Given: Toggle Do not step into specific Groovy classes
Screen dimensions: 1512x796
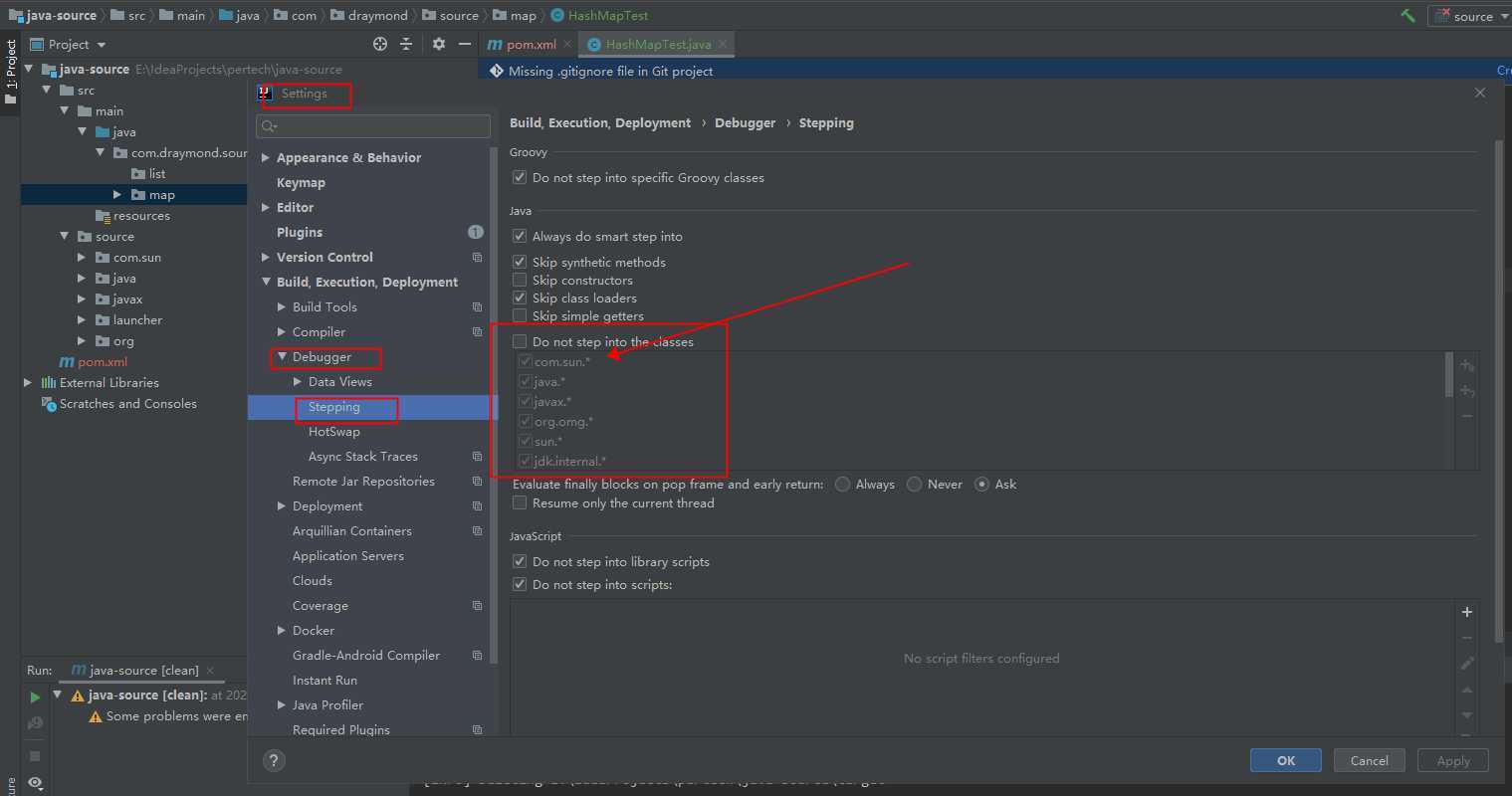Looking at the screenshot, I should [x=520, y=177].
